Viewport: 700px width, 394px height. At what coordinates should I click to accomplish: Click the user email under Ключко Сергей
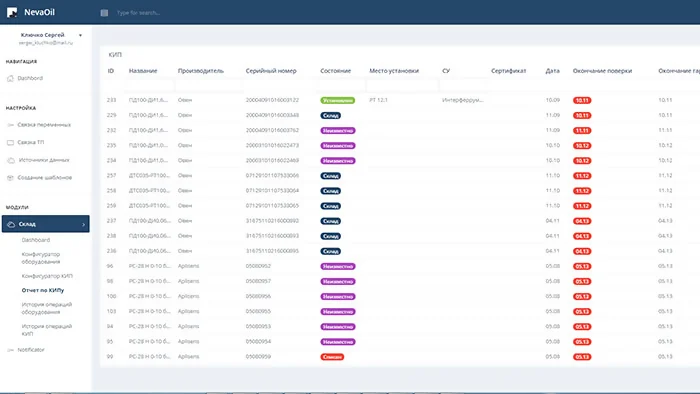tap(46, 43)
